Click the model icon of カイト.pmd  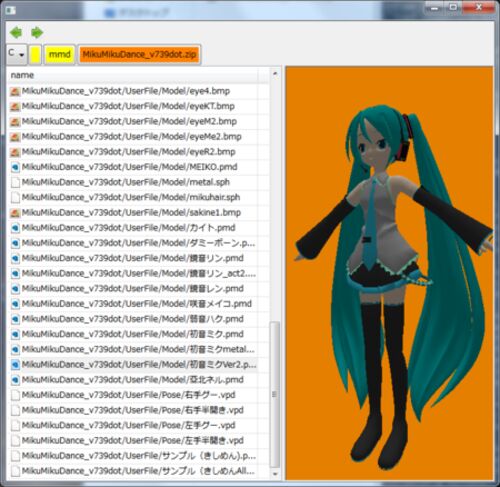(x=15, y=228)
